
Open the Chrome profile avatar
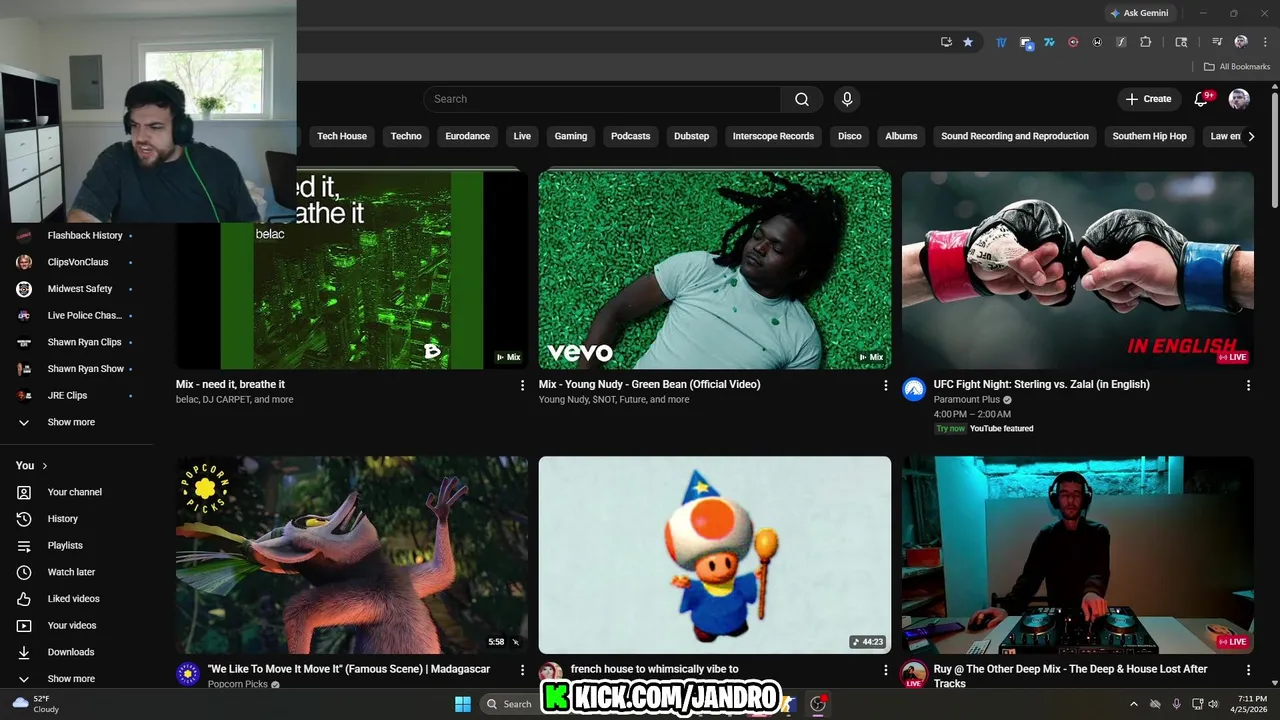coord(1241,42)
